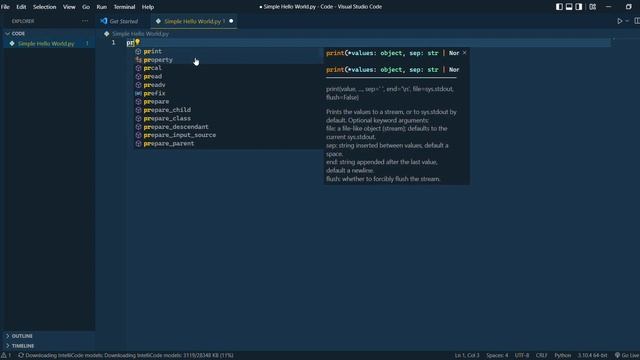Change CRLF end of line sequence
The width and height of the screenshot is (640, 360).
(542, 356)
